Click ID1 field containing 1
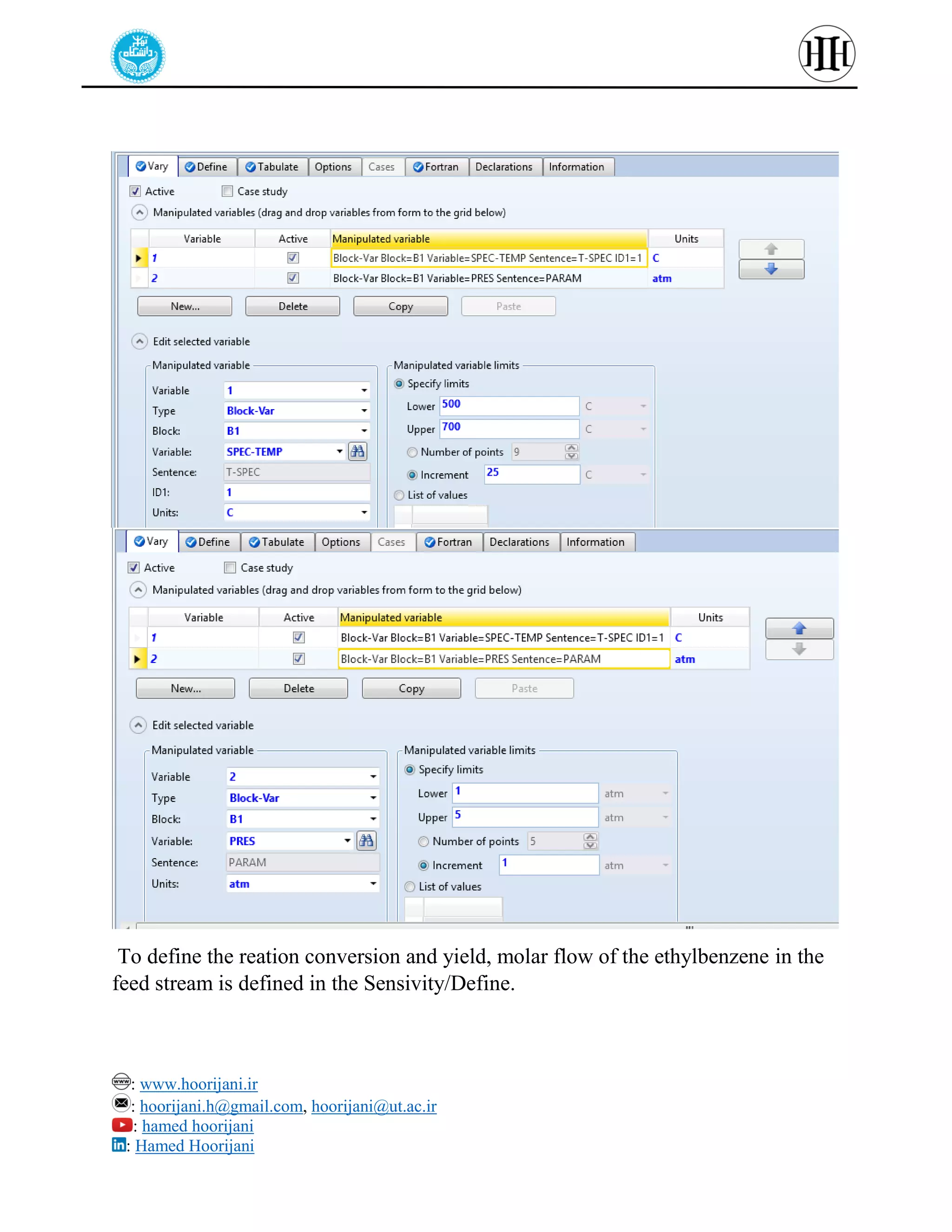Screen dimensions: 952x1232 pyautogui.click(x=297, y=492)
